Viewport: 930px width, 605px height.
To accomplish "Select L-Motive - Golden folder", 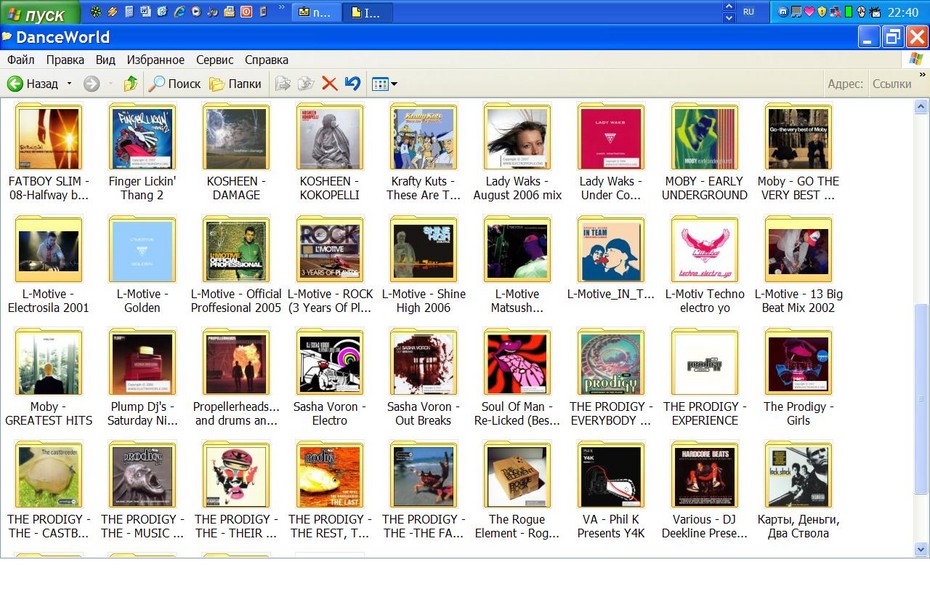I will [142, 266].
